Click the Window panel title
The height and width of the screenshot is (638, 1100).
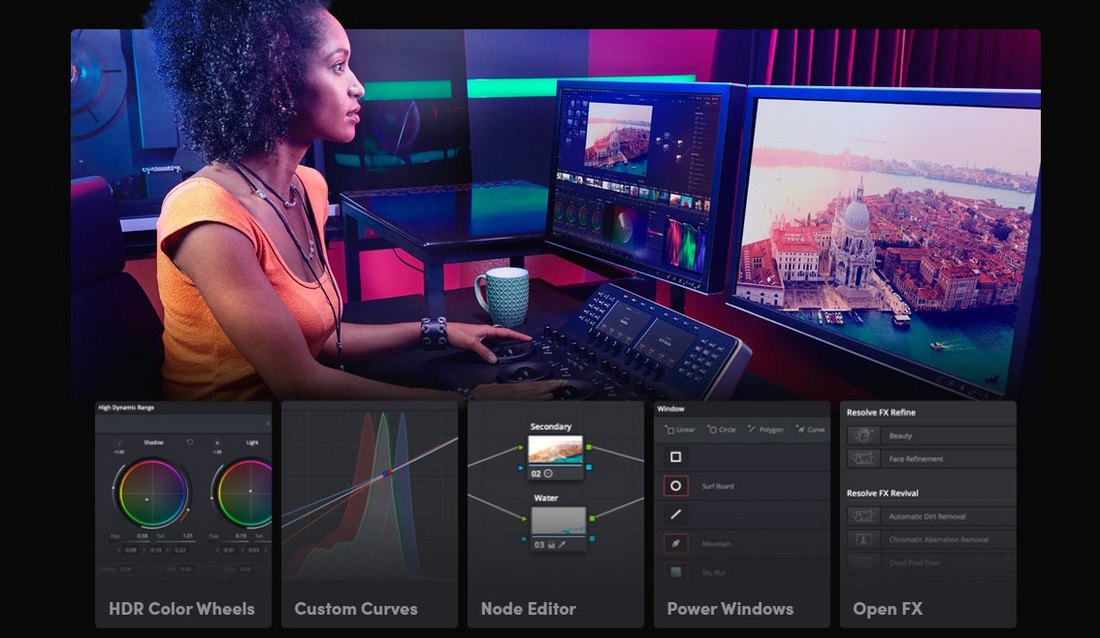671,408
